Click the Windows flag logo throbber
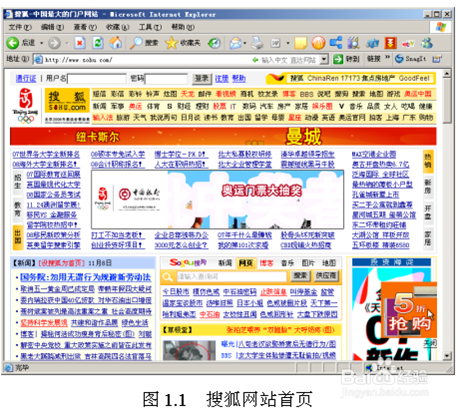The height and width of the screenshot is (410, 458). point(440,27)
